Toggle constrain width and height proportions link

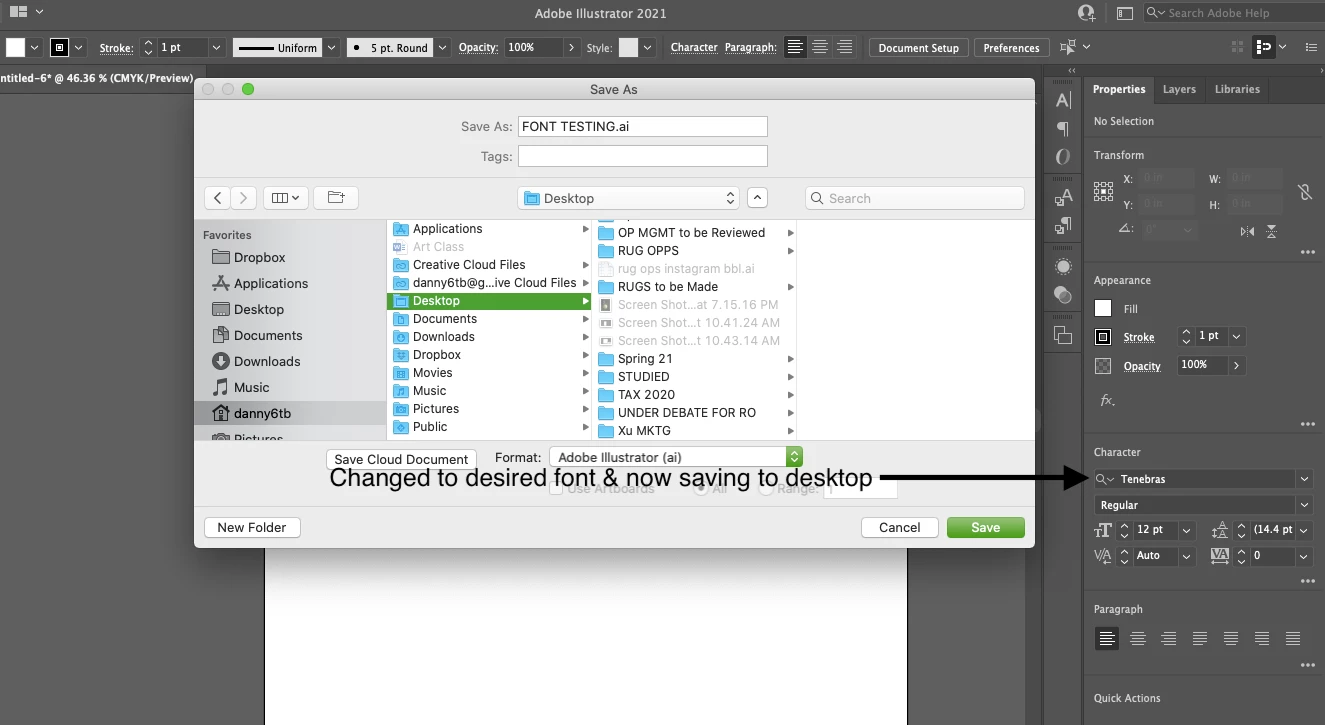tap(1304, 192)
